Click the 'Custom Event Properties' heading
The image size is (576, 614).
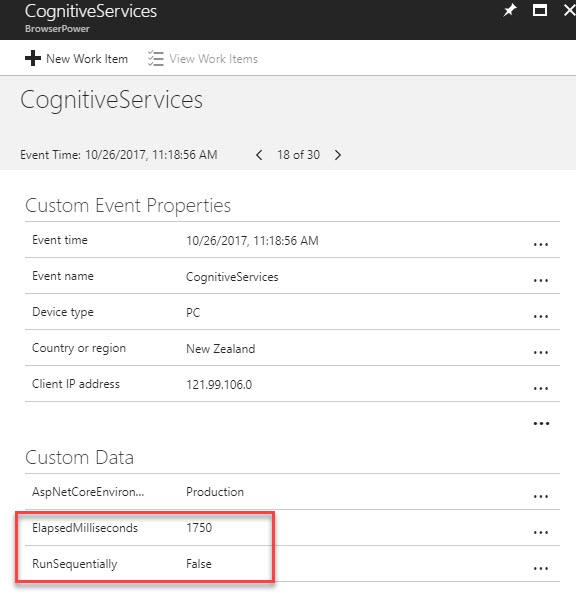[128, 206]
